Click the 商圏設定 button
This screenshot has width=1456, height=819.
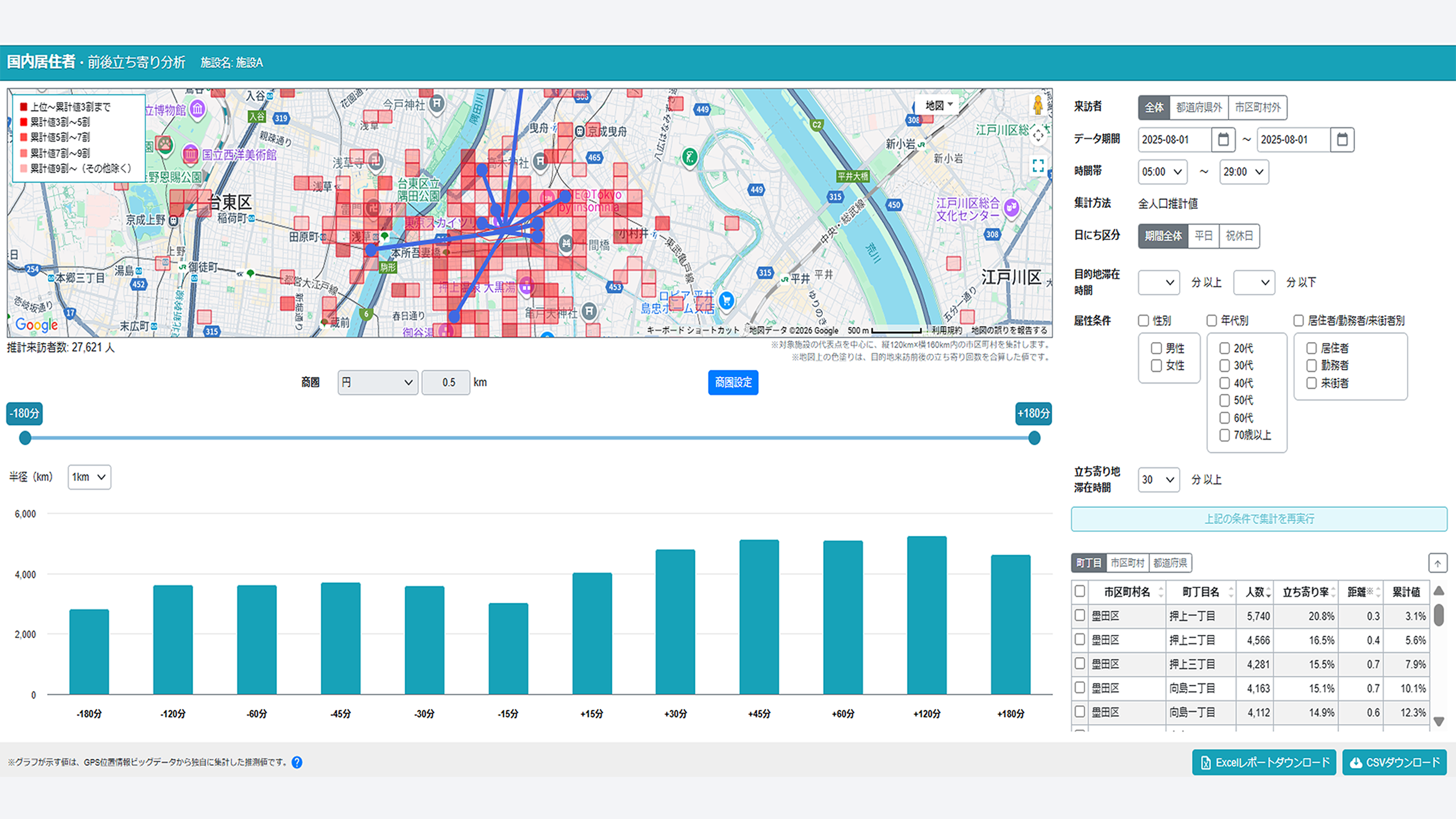click(733, 383)
